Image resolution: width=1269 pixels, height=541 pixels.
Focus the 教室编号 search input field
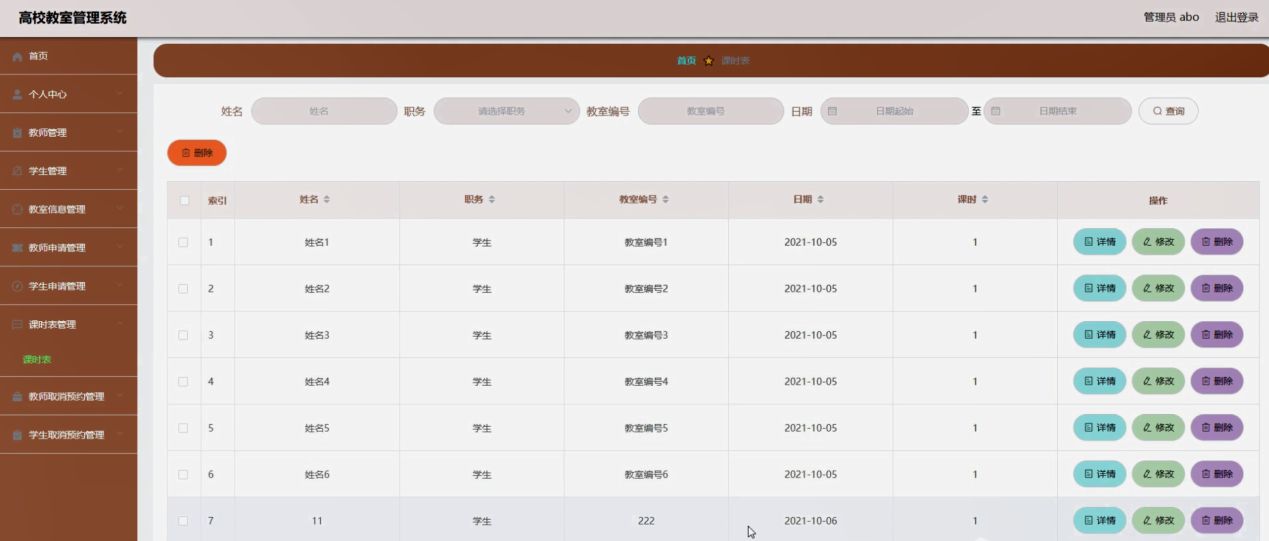tap(711, 111)
